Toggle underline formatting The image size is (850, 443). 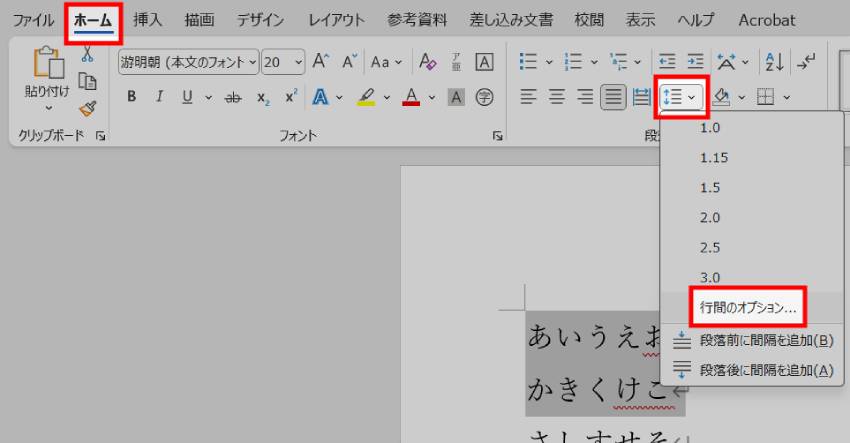188,97
